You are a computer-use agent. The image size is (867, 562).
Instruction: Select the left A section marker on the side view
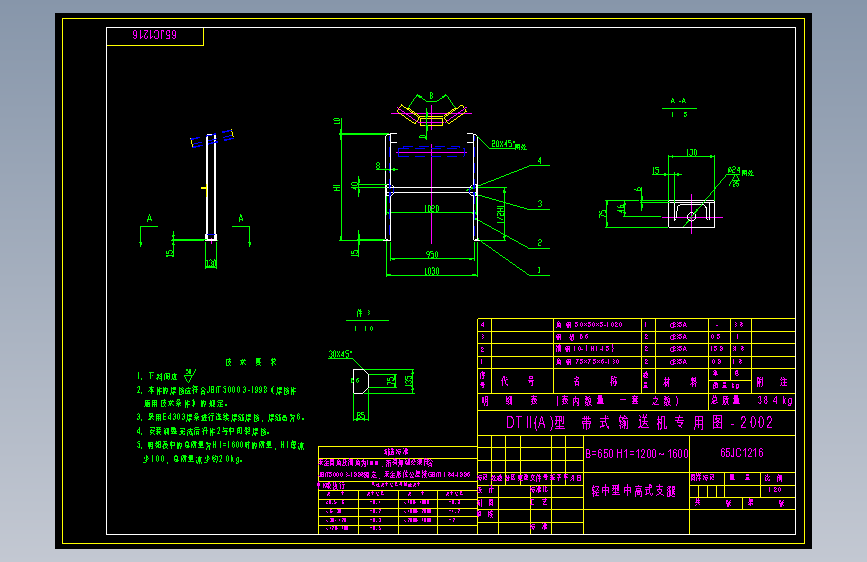click(x=149, y=218)
